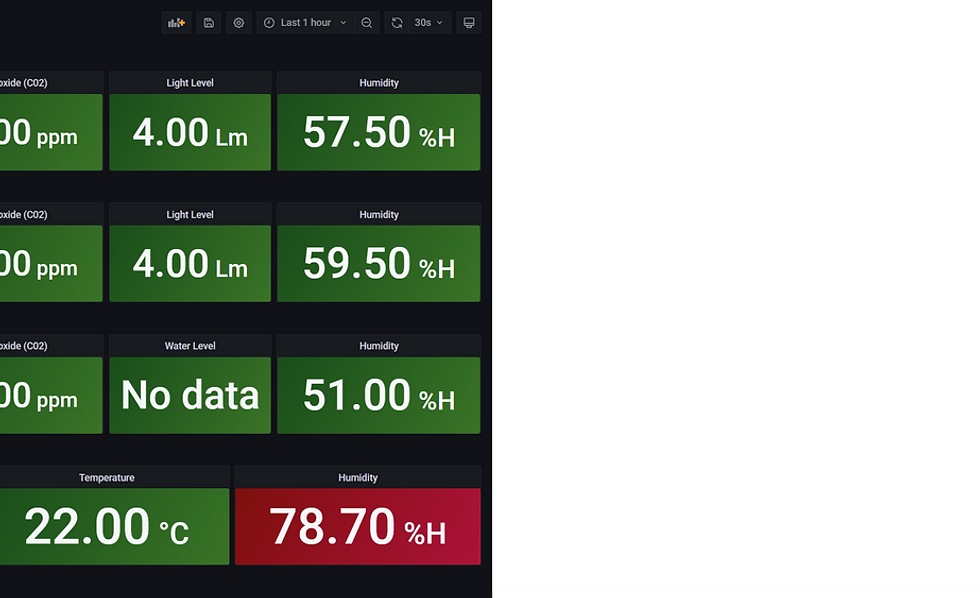Open title of the 78.70 %H Humidity panel
Viewport: 980px width, 598px height.
[358, 478]
